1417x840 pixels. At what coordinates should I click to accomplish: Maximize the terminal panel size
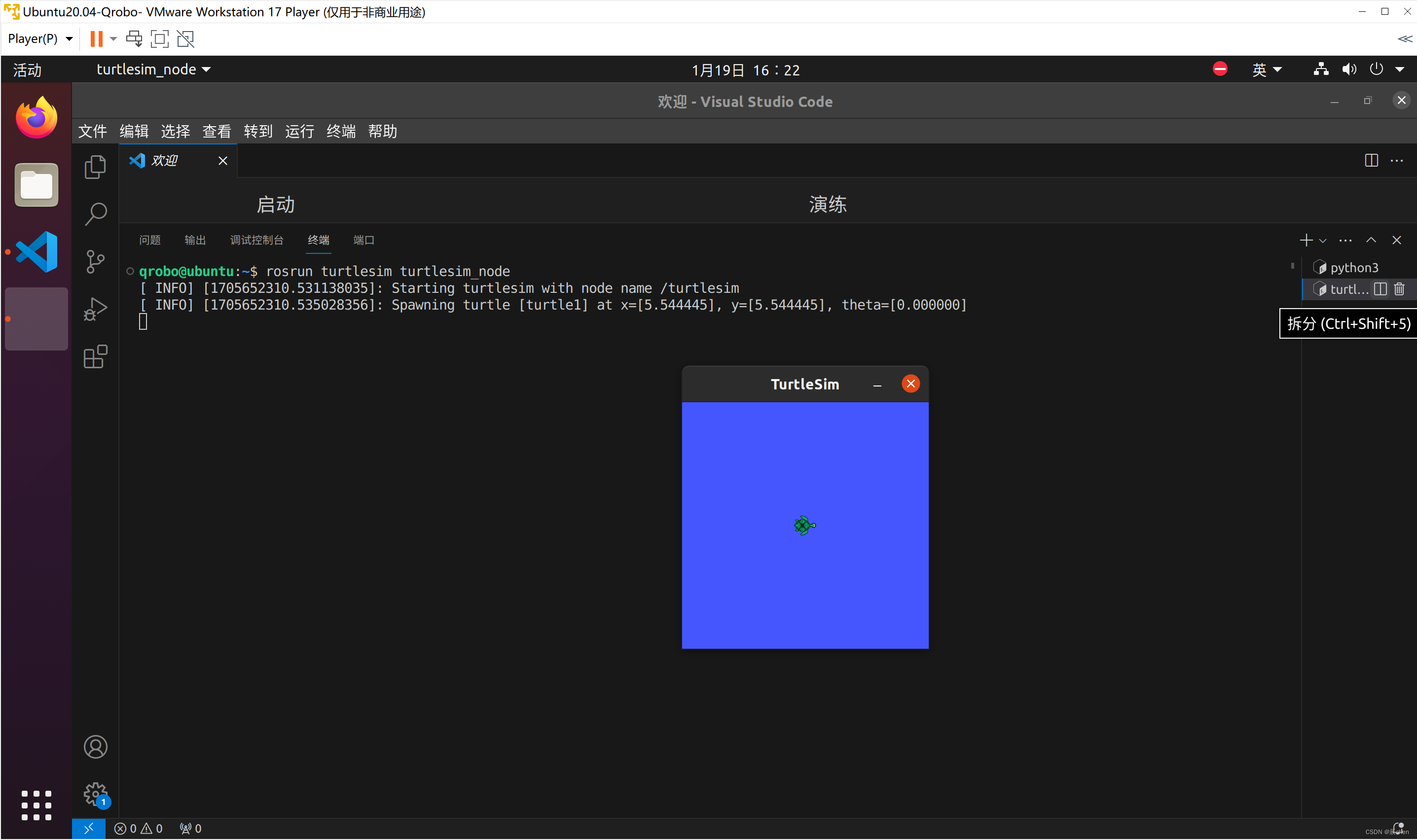1371,240
